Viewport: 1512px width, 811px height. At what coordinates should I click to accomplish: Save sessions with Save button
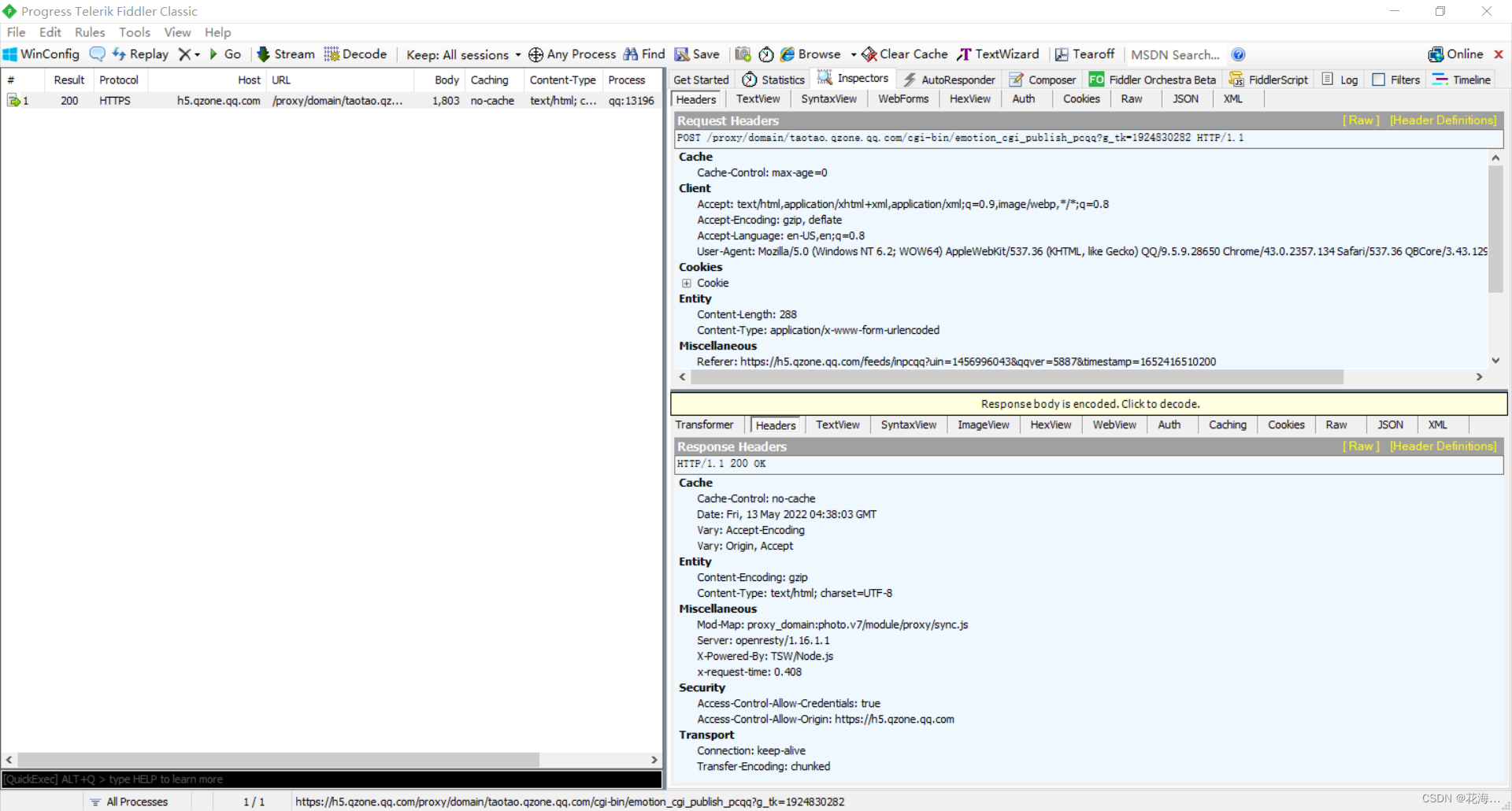[697, 54]
